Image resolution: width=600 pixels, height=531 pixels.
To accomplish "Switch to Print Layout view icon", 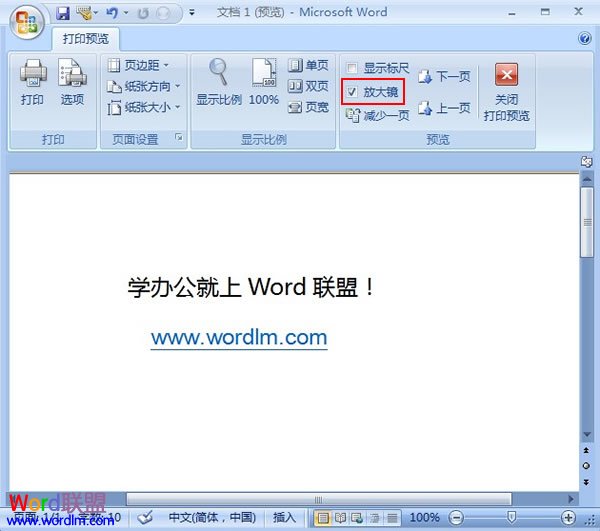I will pos(323,518).
